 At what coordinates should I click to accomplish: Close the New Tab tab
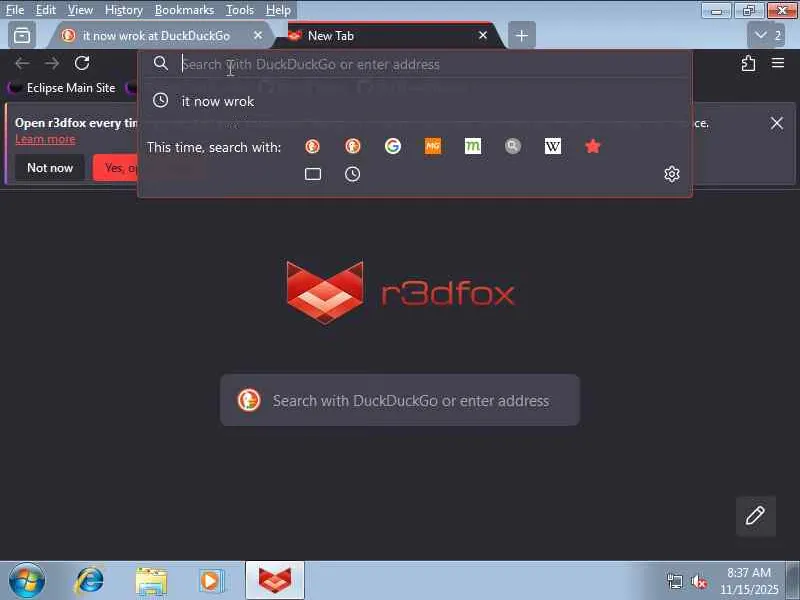[x=483, y=35]
